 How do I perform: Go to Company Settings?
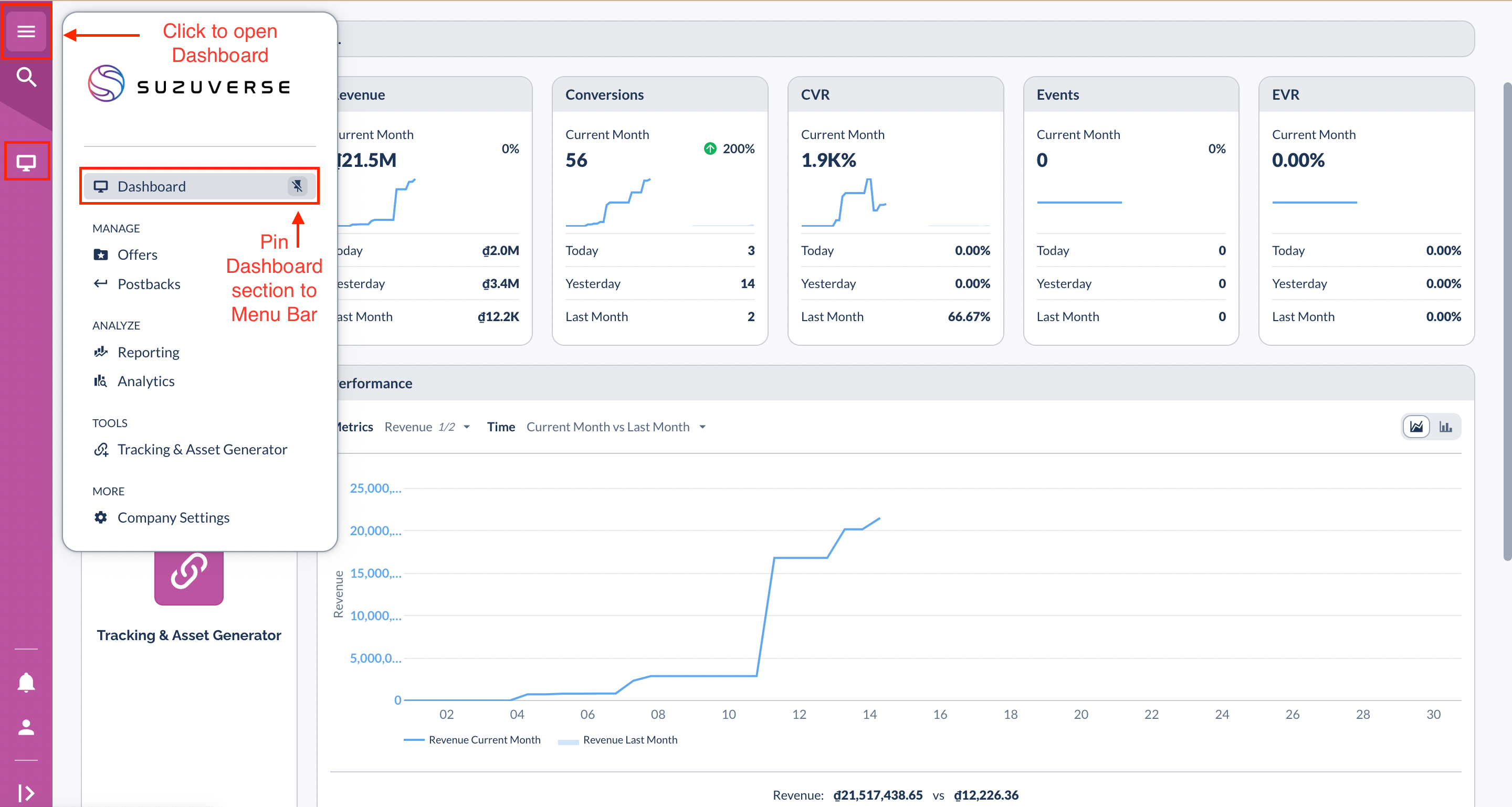(x=173, y=517)
